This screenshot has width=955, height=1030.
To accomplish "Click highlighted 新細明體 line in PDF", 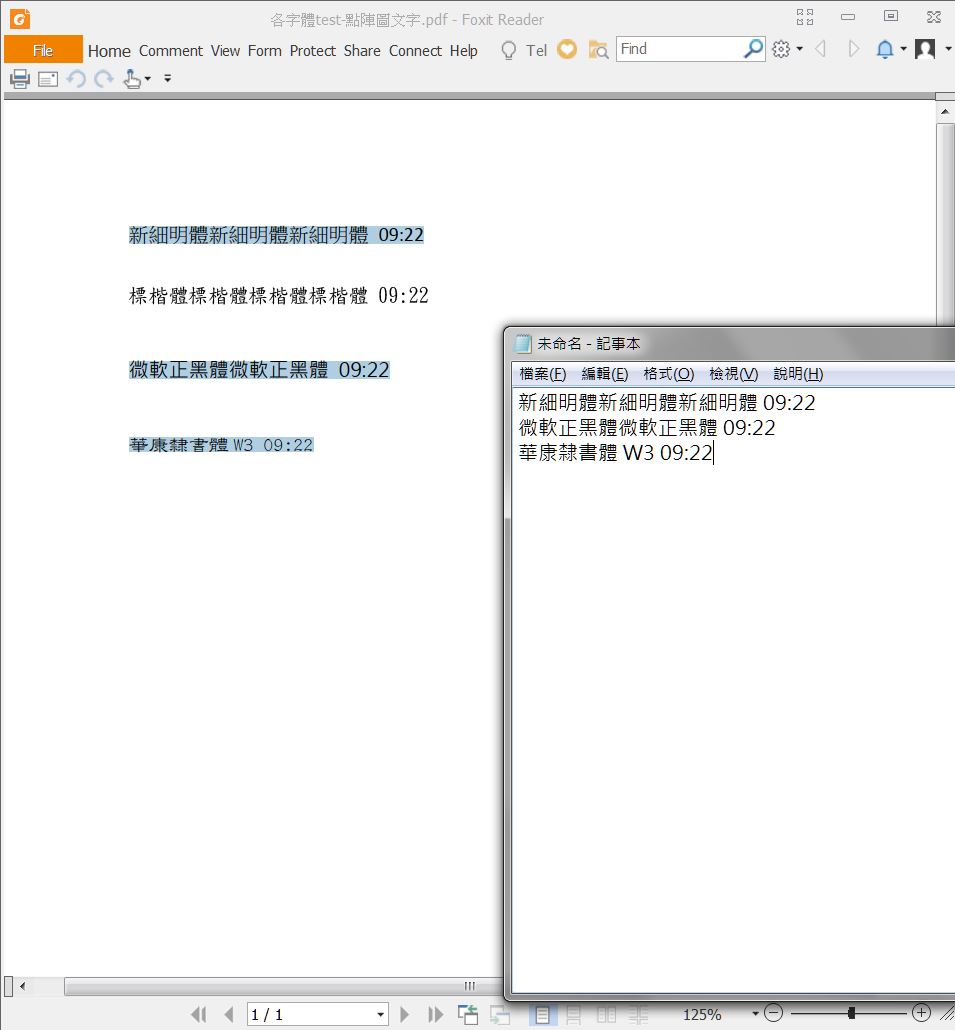I will (276, 235).
